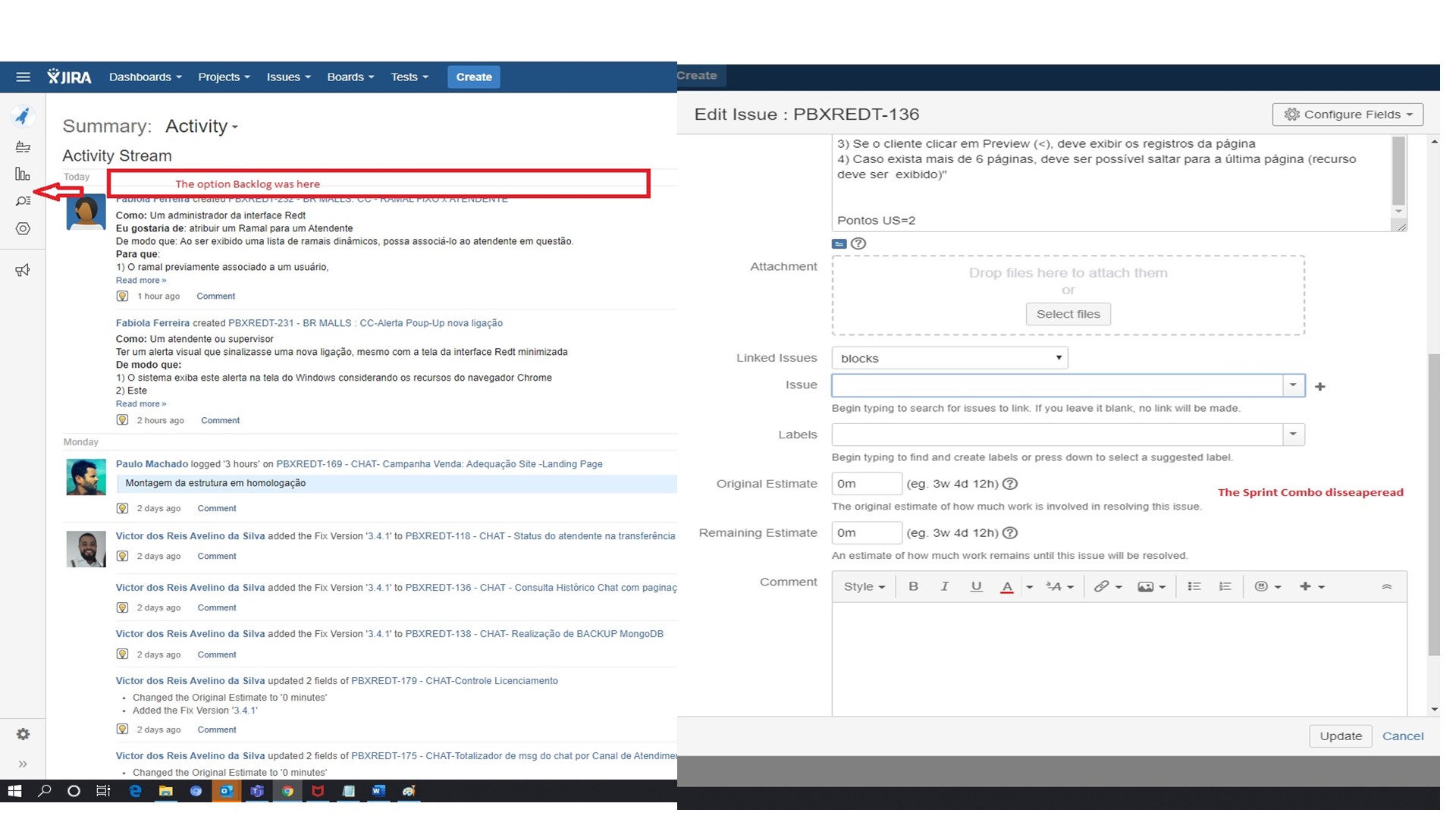Click the Update button
Screen dimensions: 1456x819
pos(1341,736)
